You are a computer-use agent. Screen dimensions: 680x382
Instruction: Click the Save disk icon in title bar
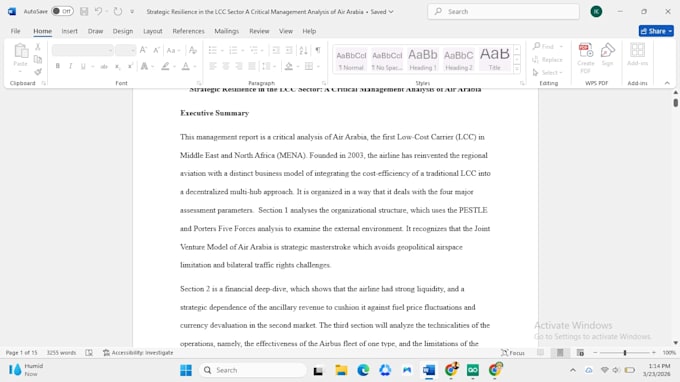click(84, 12)
